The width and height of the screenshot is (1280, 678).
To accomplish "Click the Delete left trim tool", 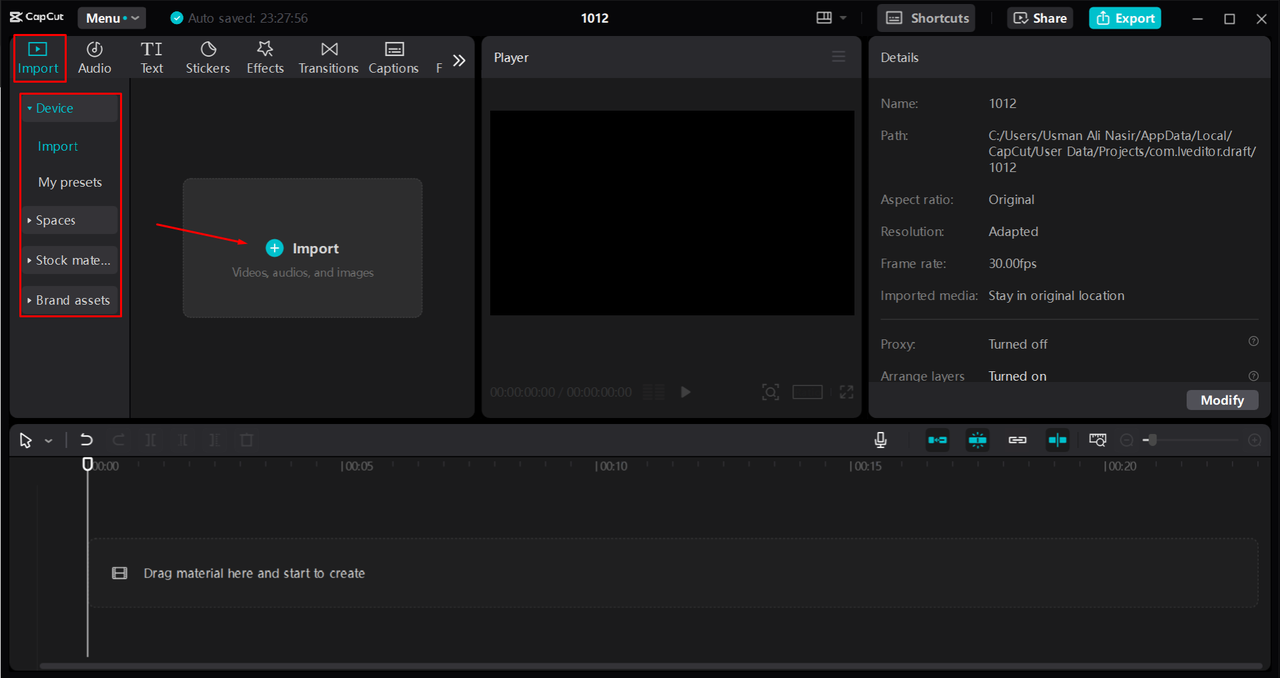I will point(183,440).
